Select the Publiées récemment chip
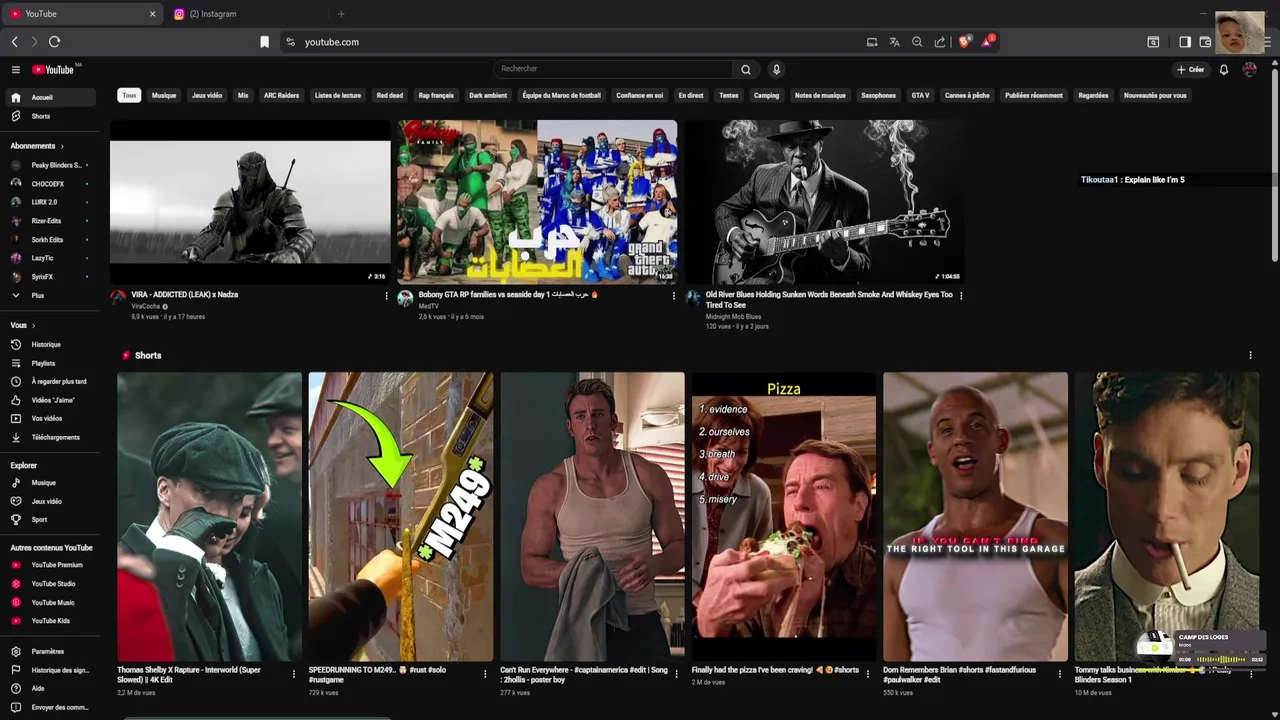 tap(1034, 96)
